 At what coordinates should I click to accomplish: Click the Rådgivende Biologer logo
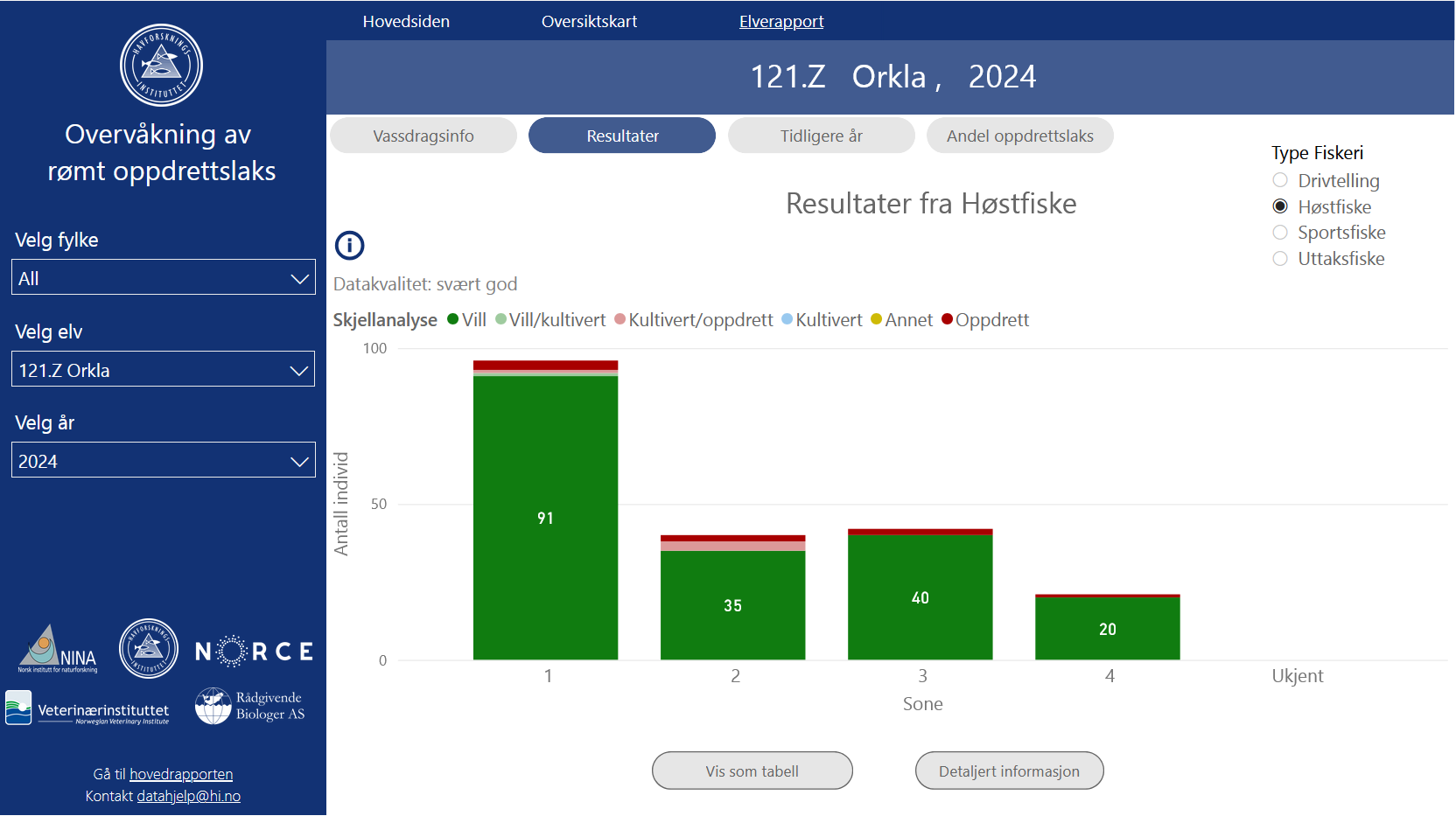click(249, 705)
